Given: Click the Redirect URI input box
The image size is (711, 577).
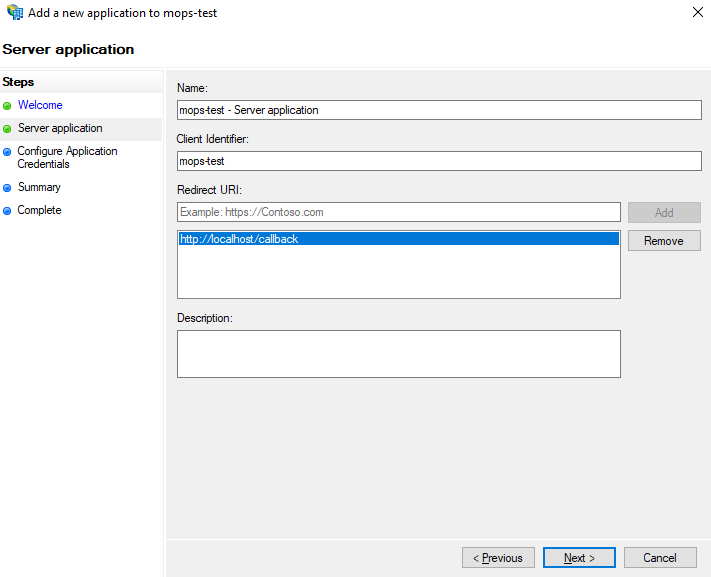Looking at the screenshot, I should 398,212.
